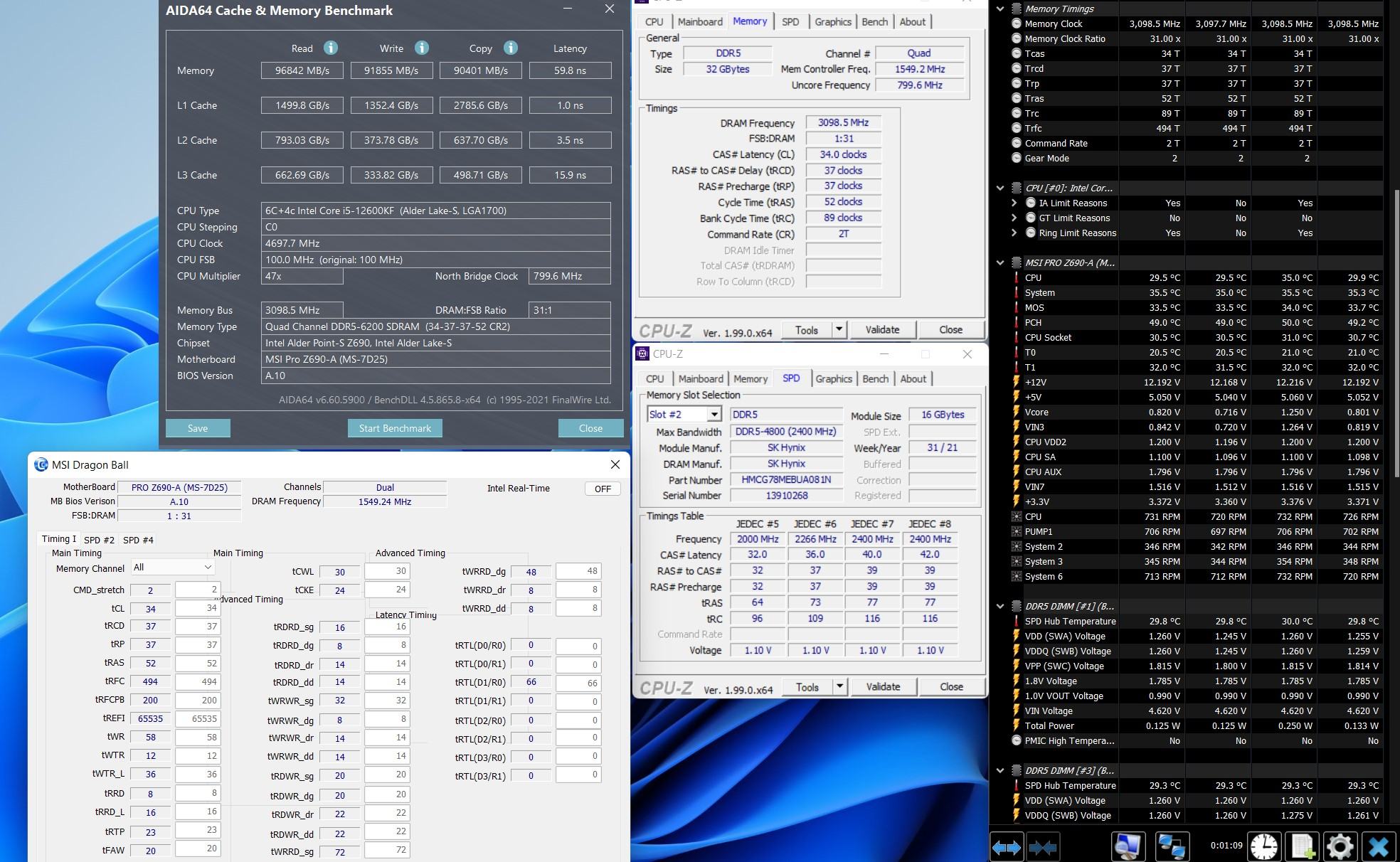Click tCL editable value field 34
1400x862 pixels.
pos(198,608)
